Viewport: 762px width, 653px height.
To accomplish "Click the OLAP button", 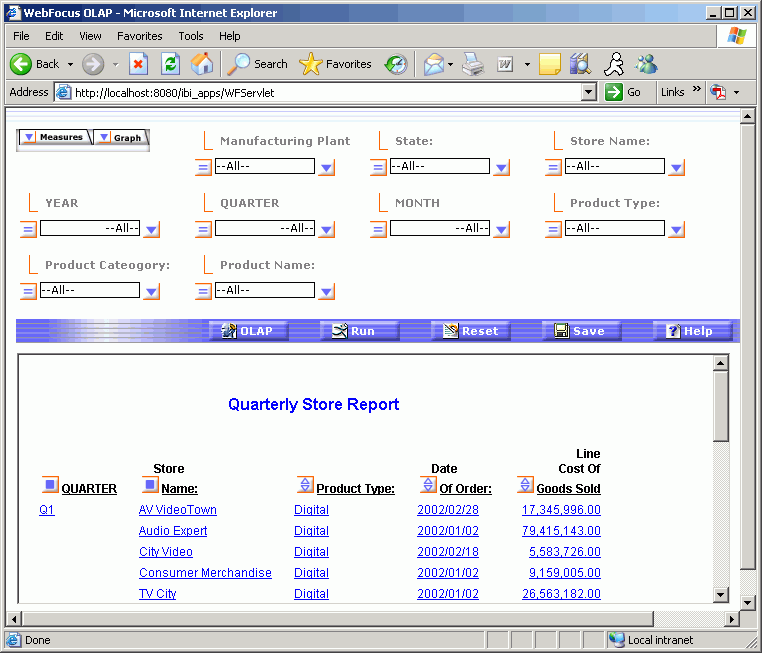I will point(247,331).
